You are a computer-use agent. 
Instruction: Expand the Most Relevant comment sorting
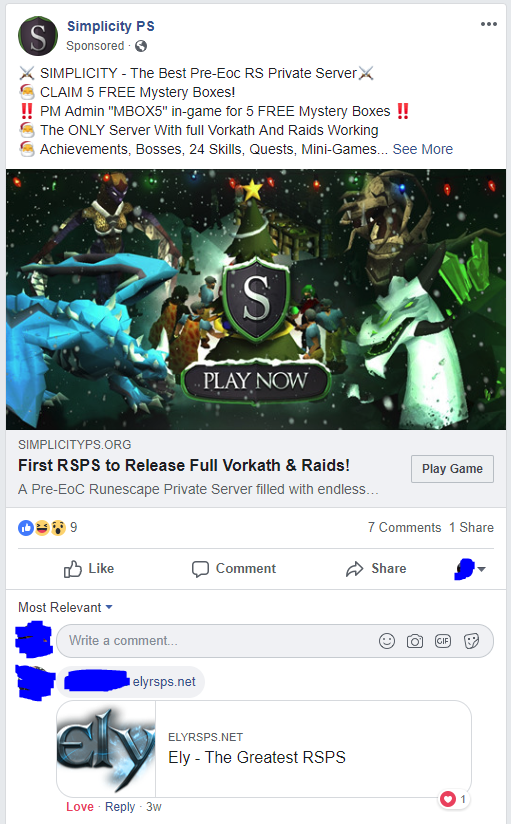(x=65, y=607)
